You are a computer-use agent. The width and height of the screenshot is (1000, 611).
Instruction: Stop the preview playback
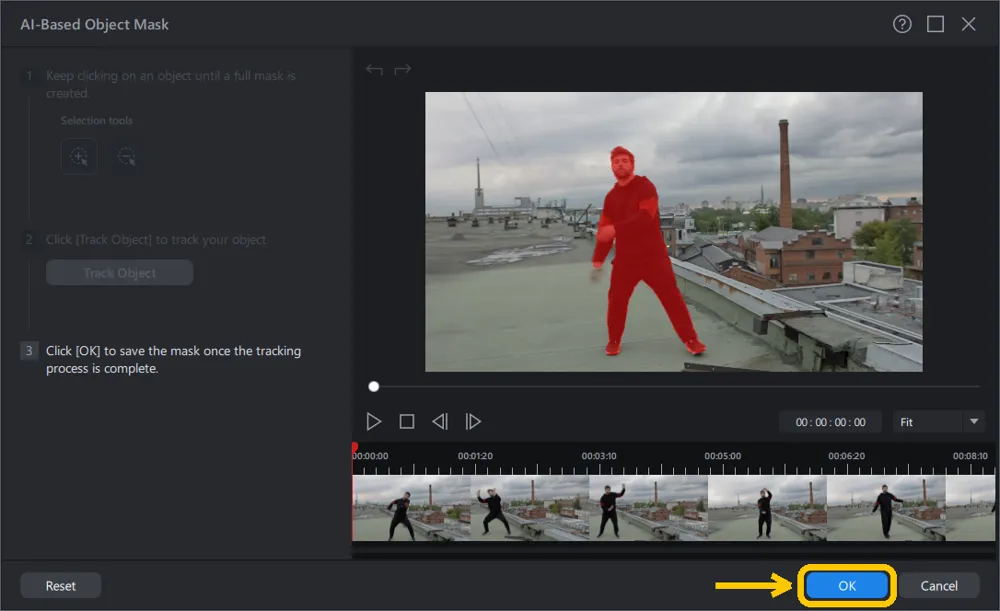pyautogui.click(x=407, y=422)
